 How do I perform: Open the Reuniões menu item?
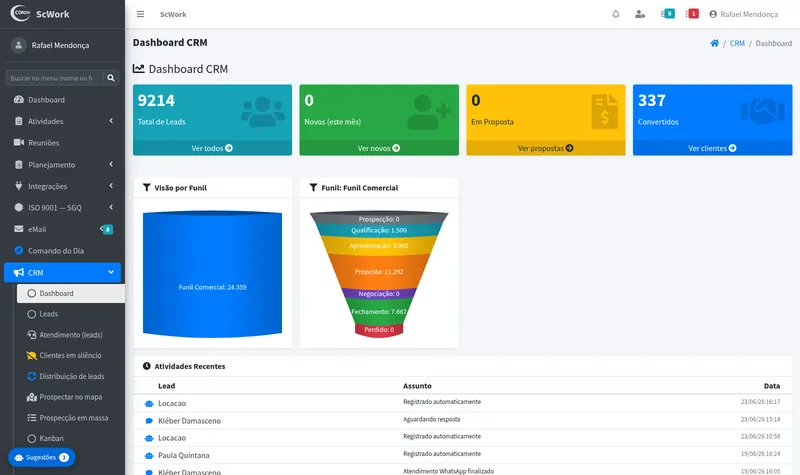62,143
